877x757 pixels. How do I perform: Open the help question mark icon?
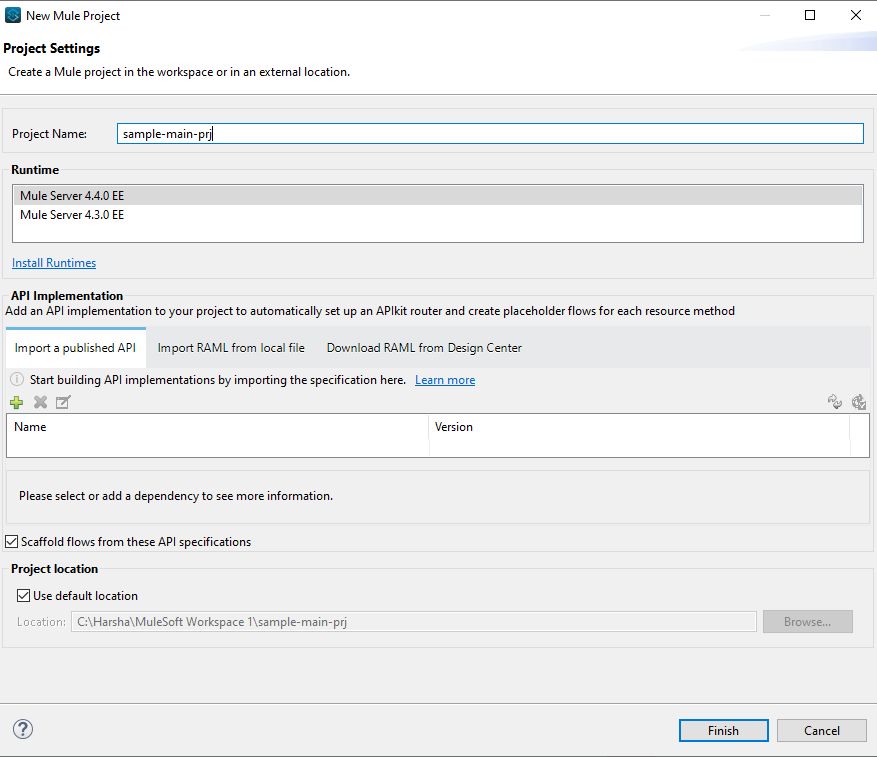coord(22,729)
